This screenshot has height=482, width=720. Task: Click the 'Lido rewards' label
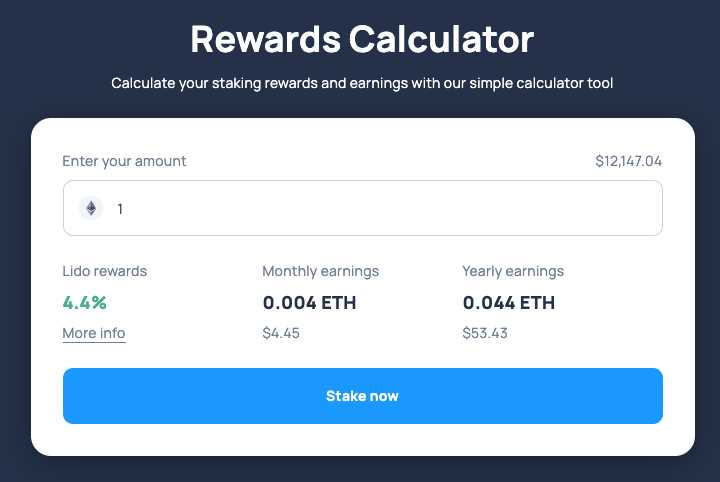(x=105, y=271)
